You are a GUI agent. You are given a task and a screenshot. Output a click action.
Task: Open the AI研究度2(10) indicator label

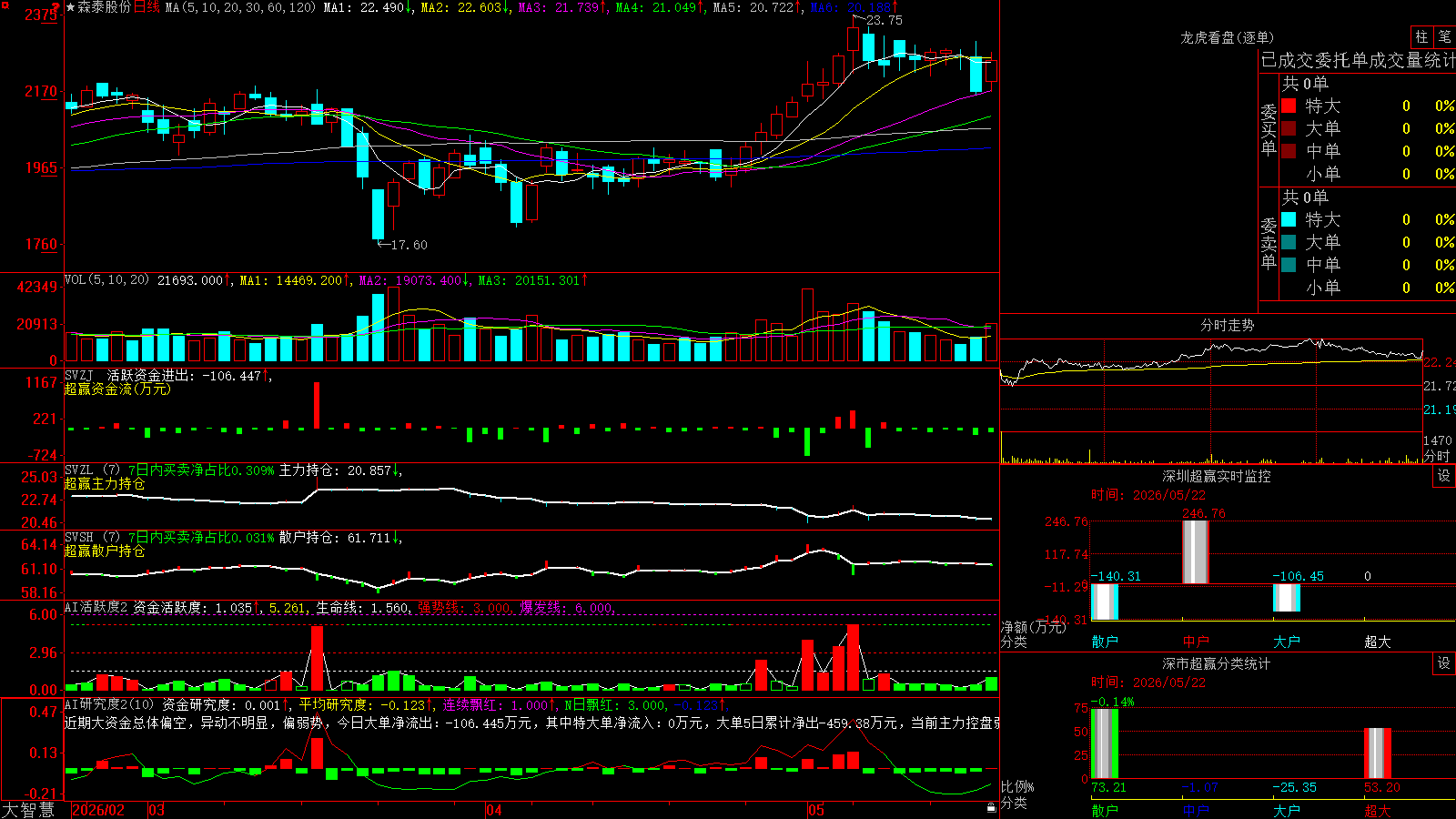click(109, 704)
